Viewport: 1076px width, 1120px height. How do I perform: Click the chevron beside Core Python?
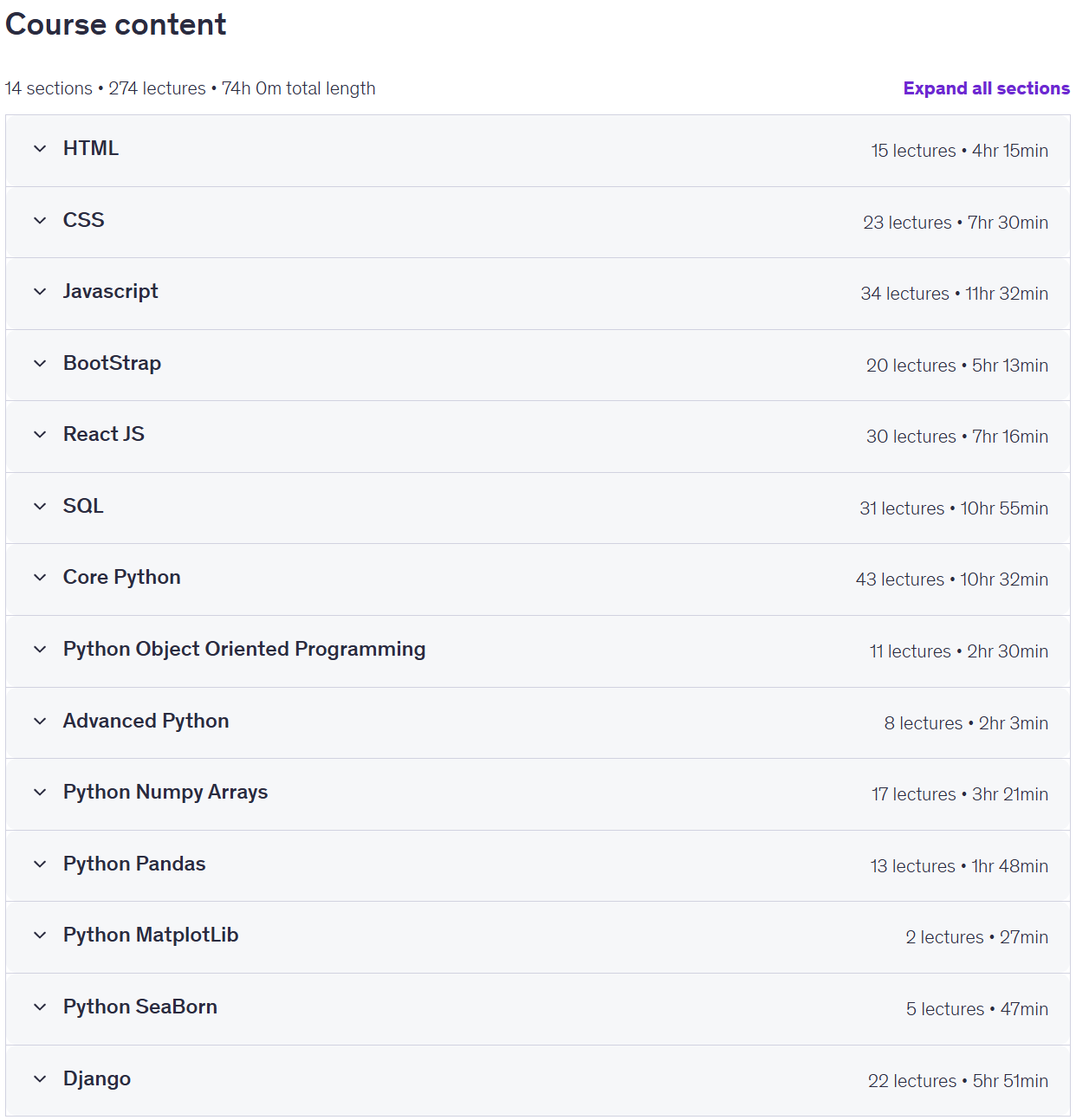[40, 578]
